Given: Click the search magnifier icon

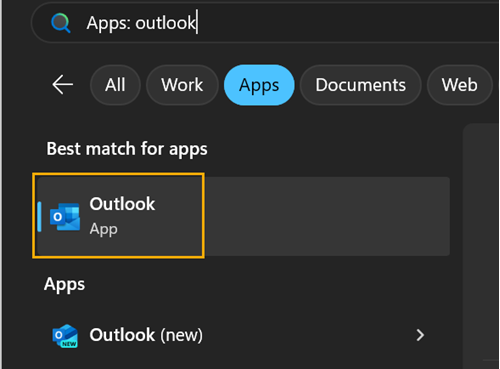Looking at the screenshot, I should coord(61,23).
